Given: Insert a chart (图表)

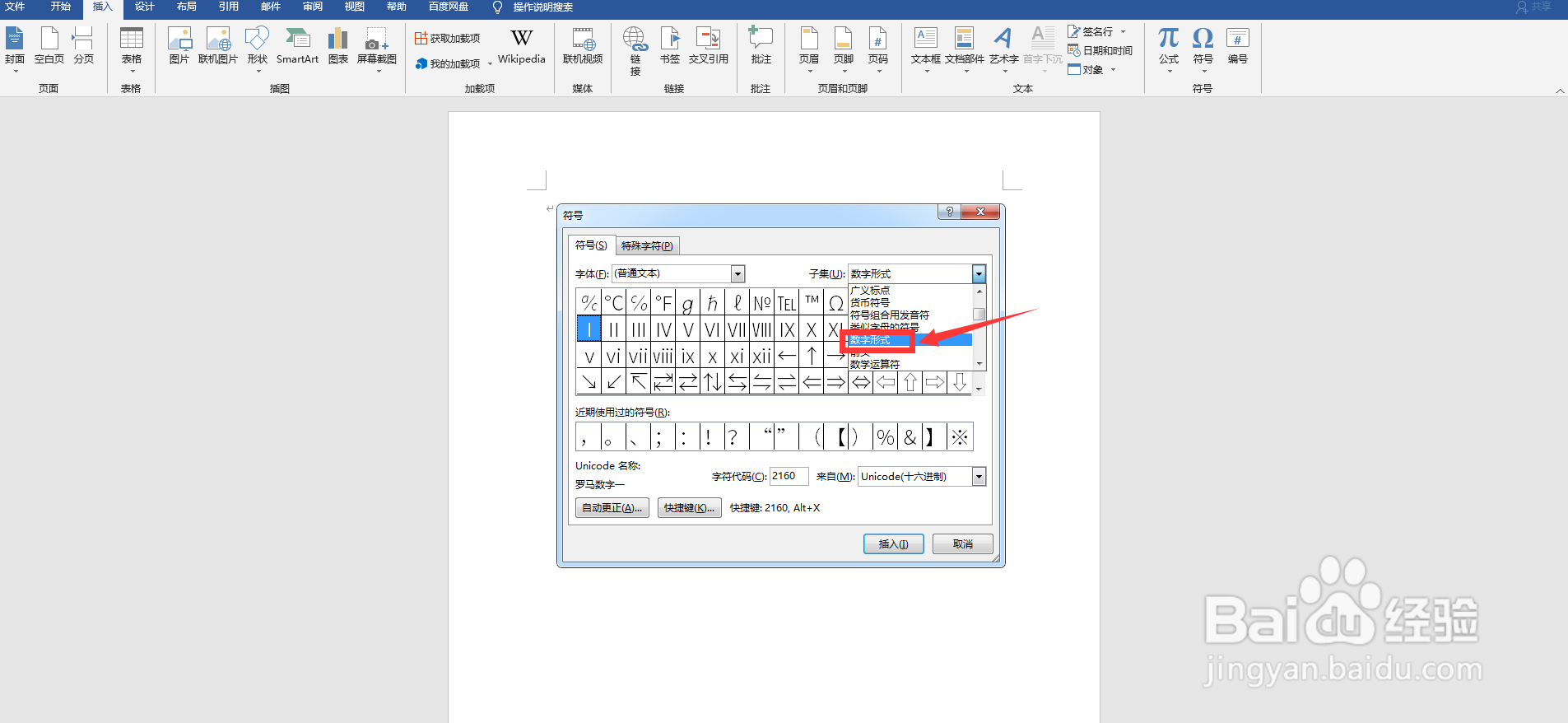Looking at the screenshot, I should pos(337,46).
